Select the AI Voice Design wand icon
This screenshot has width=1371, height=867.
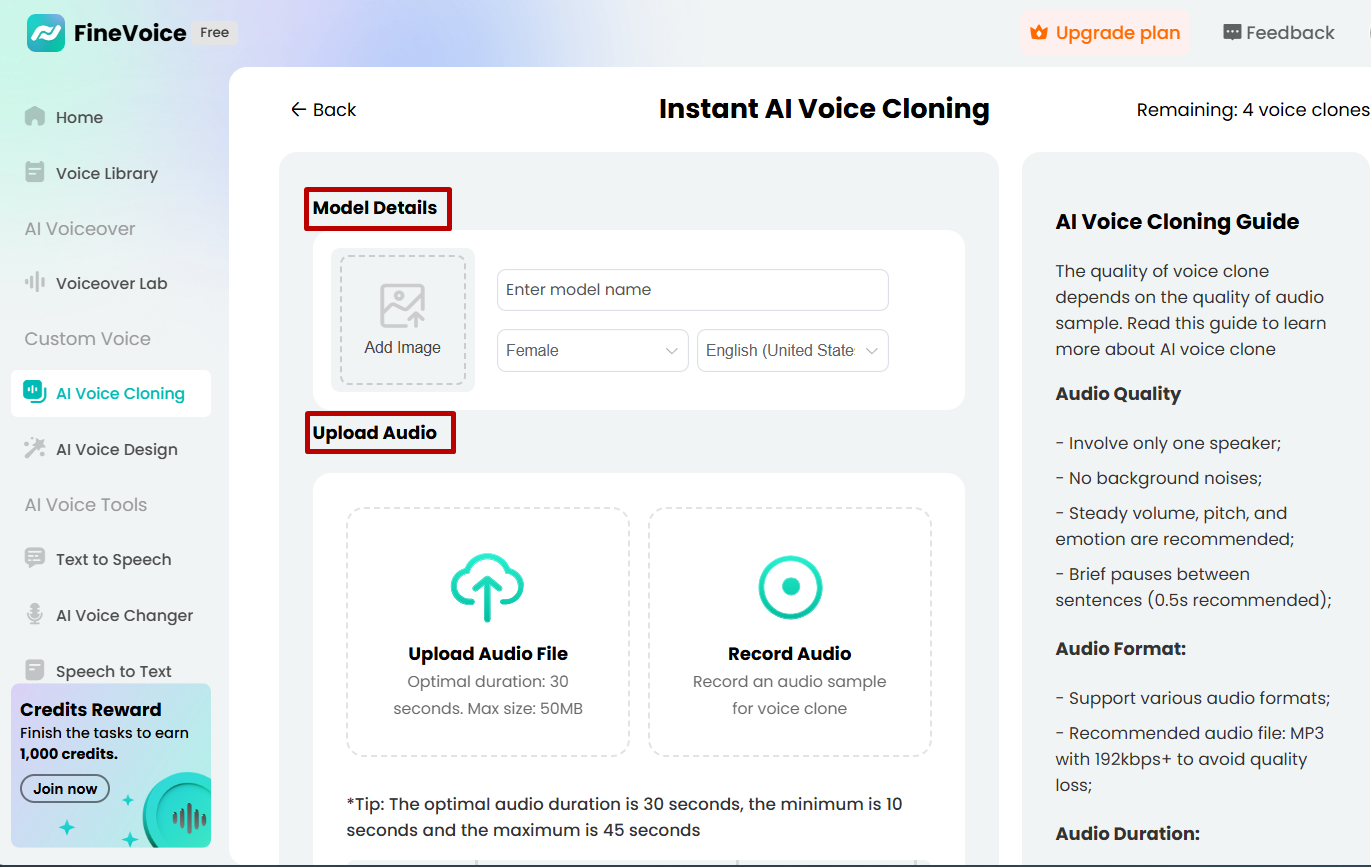[x=35, y=449]
